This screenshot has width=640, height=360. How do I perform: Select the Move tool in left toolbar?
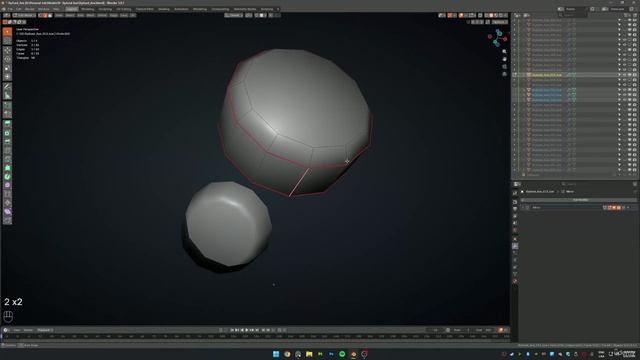click(x=7, y=51)
